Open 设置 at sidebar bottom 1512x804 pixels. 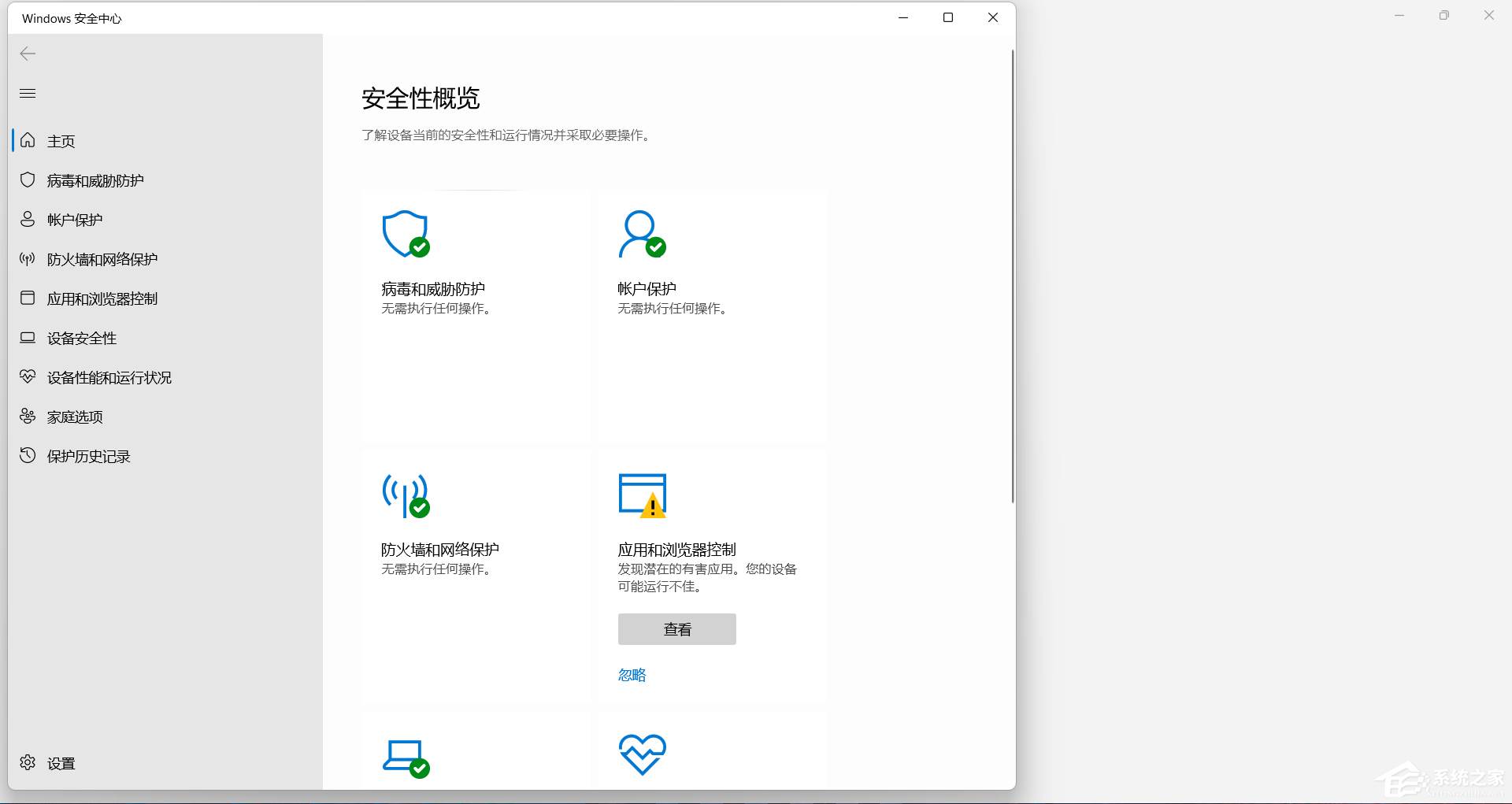[167, 763]
